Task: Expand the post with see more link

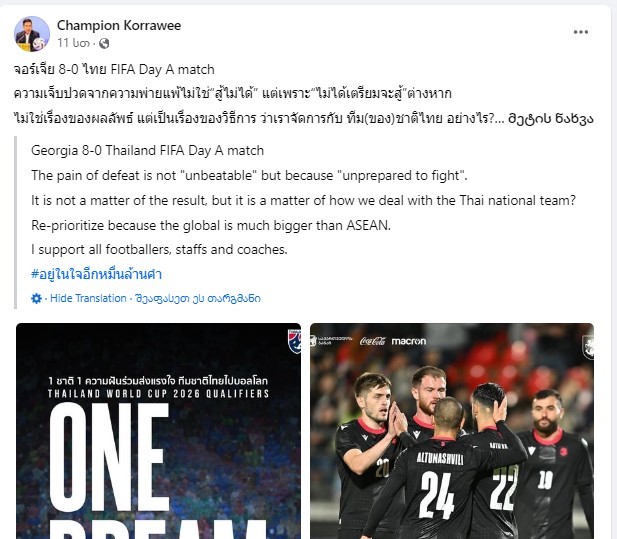Action: point(550,118)
